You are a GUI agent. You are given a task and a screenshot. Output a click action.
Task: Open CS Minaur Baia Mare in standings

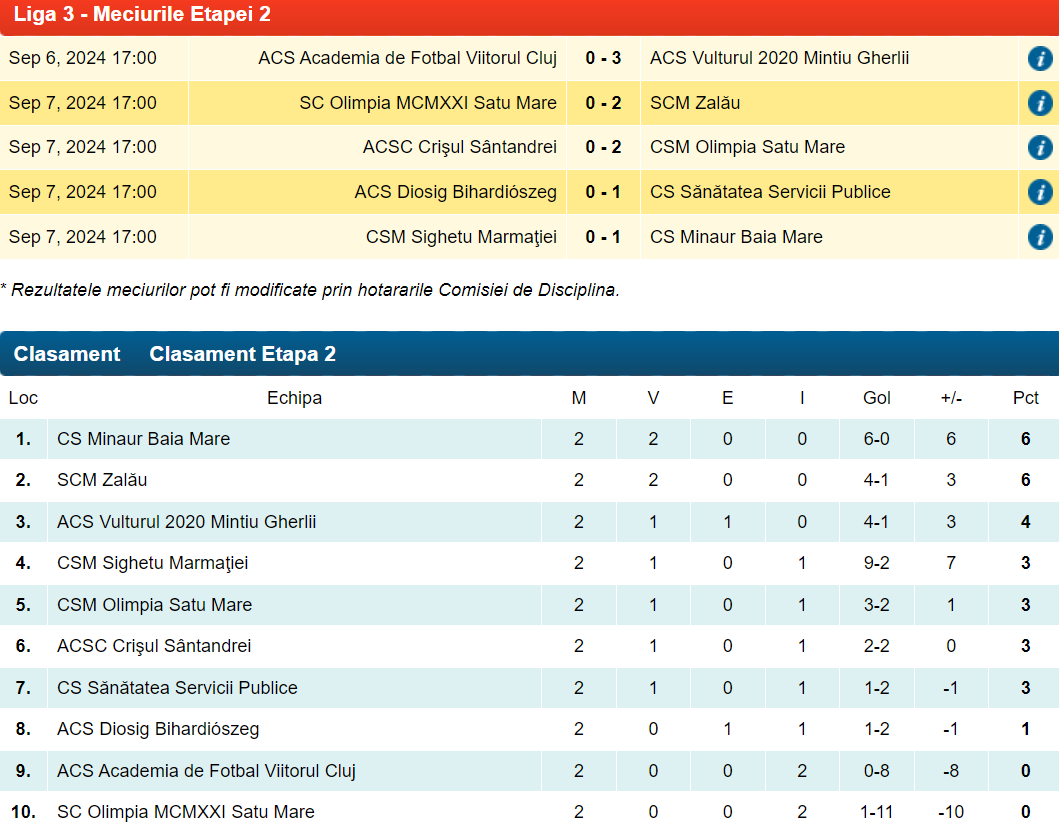pos(143,439)
